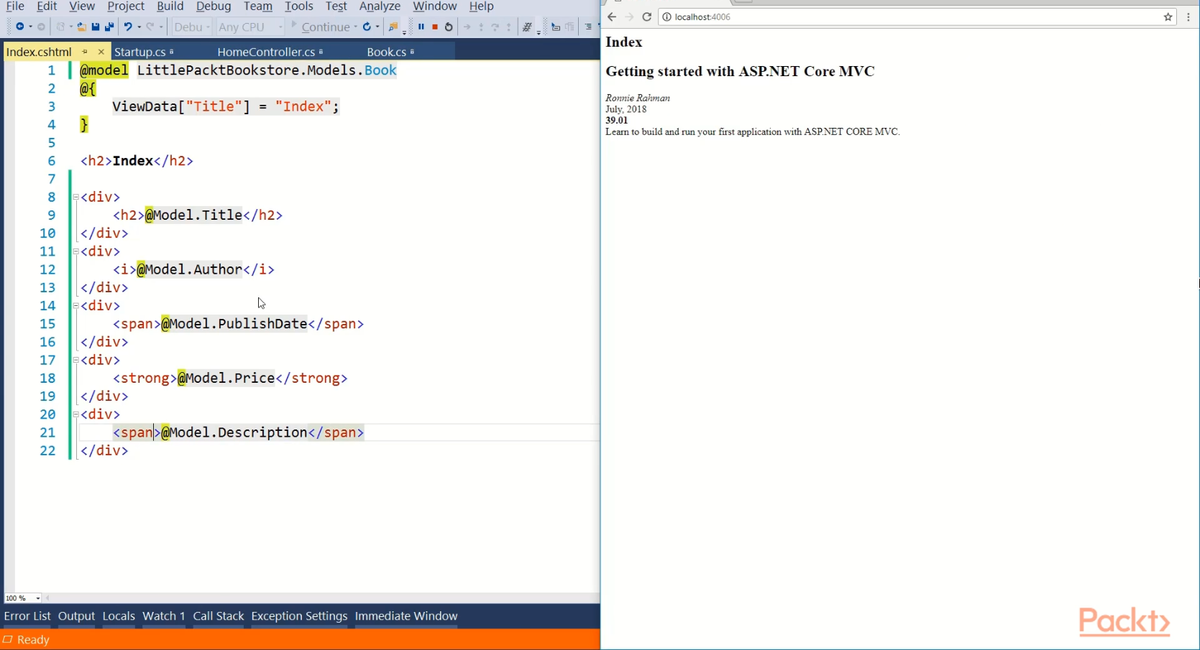Select the Index.cshtml tab
This screenshot has width=1200, height=650.
[39, 51]
